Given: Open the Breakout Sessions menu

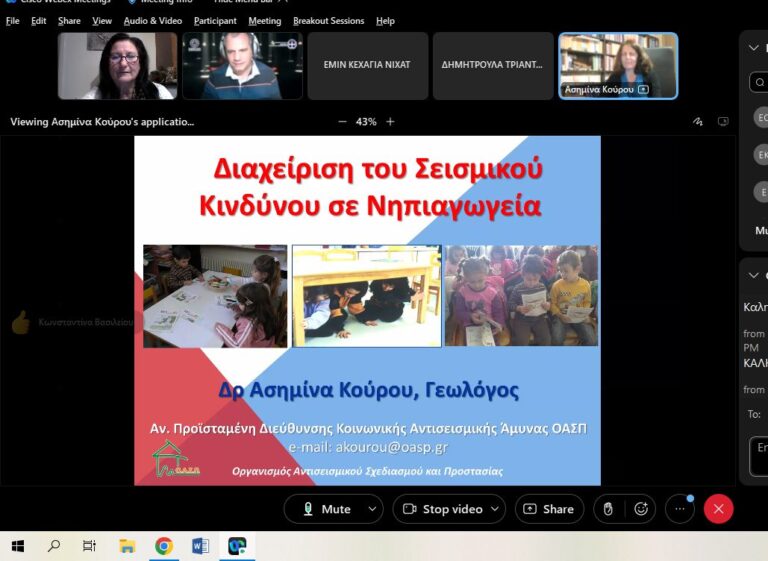Looking at the screenshot, I should (x=330, y=21).
